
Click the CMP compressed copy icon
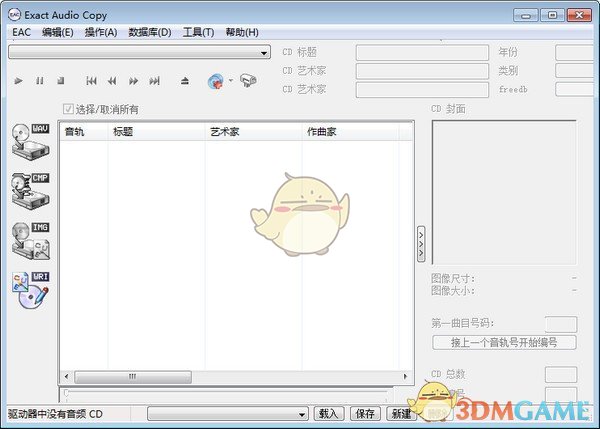[31, 191]
